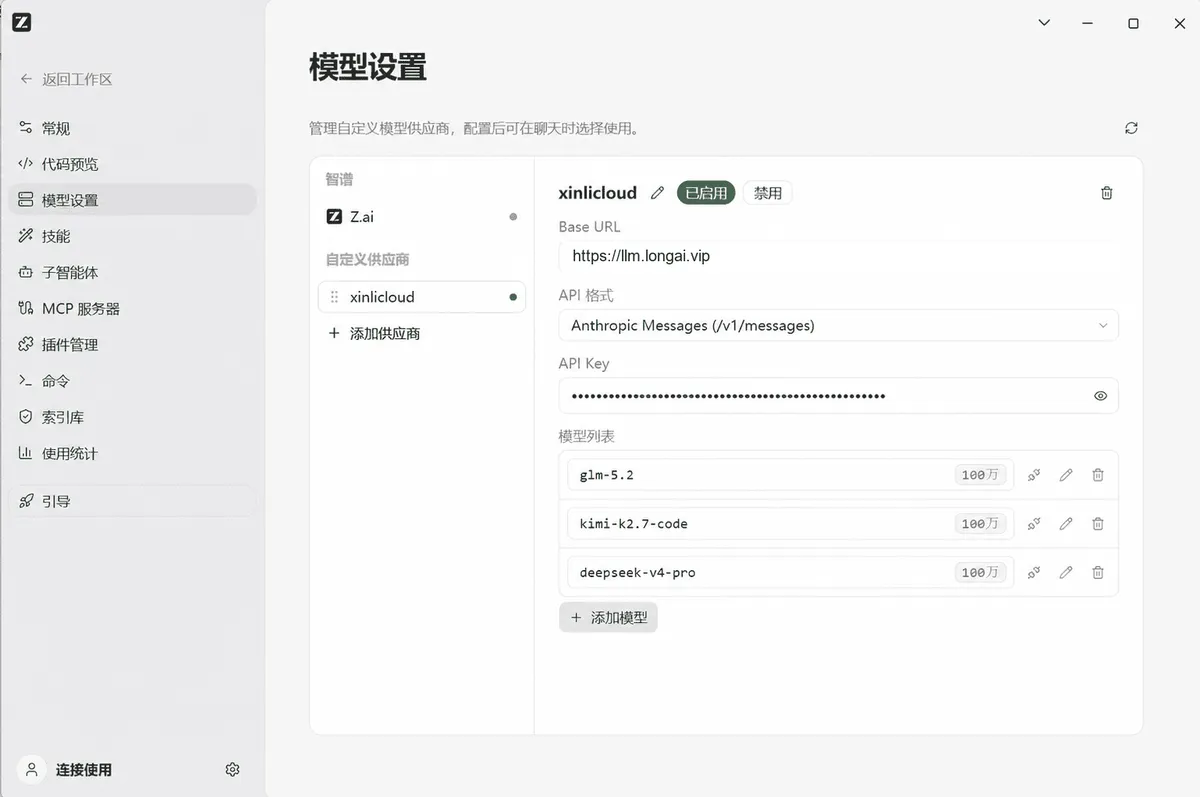Viewport: 1200px width, 797px height.
Task: Open settings gear at sidebar bottom
Action: coord(233,770)
